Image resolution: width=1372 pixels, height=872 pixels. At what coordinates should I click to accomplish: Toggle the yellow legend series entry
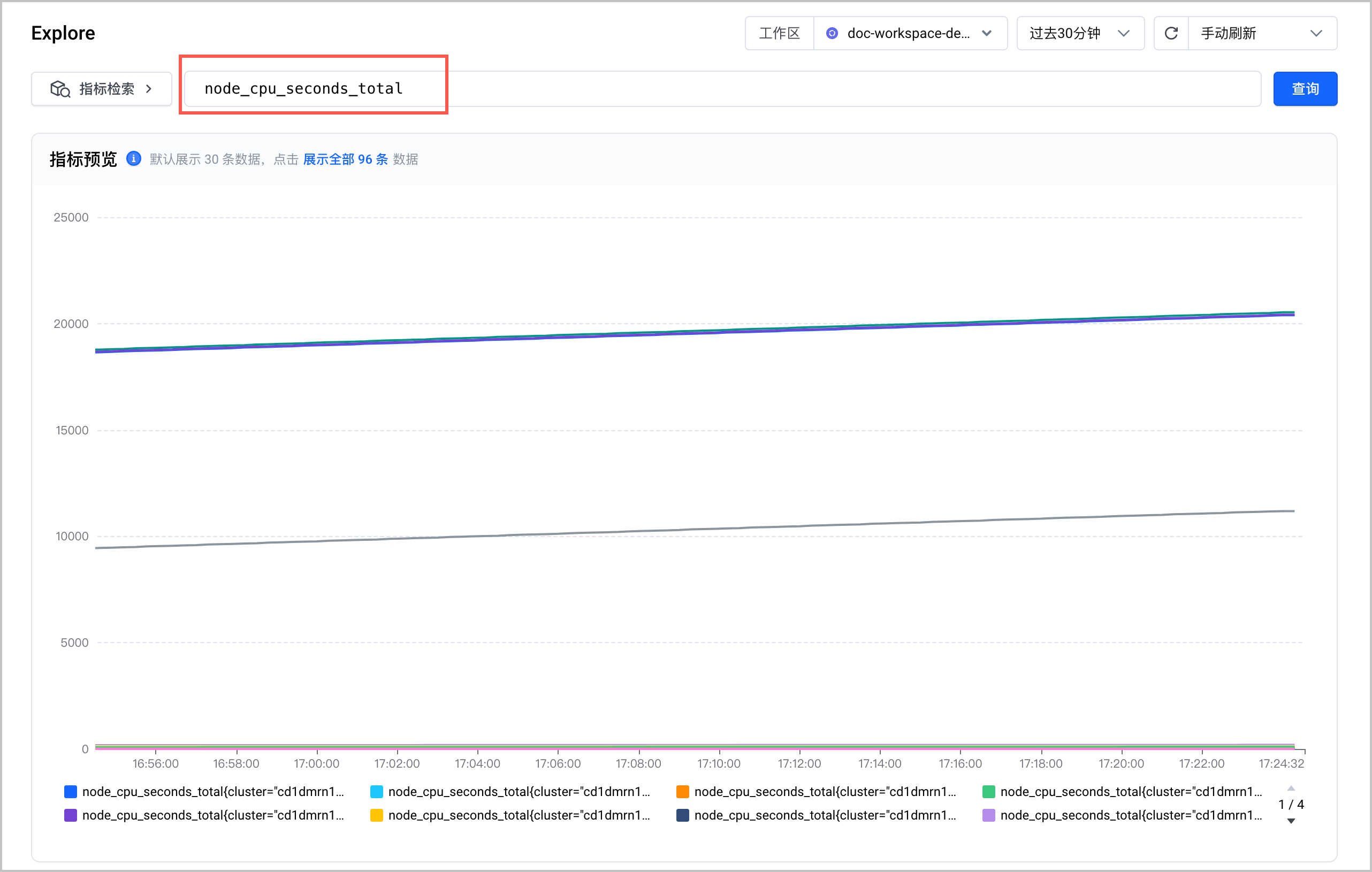pos(510,815)
